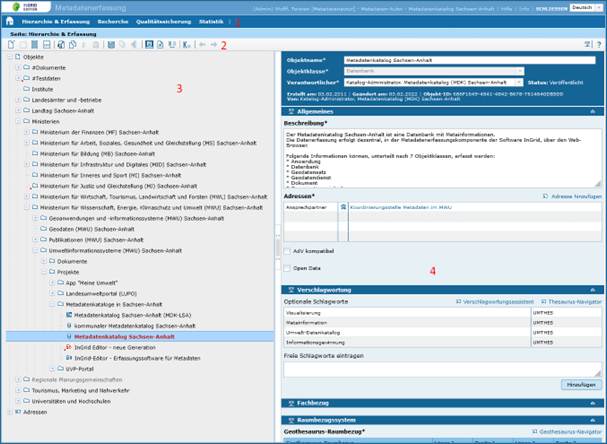Collapse the Projekte tree node
Viewport: 607px width, 444px height.
tap(44, 272)
